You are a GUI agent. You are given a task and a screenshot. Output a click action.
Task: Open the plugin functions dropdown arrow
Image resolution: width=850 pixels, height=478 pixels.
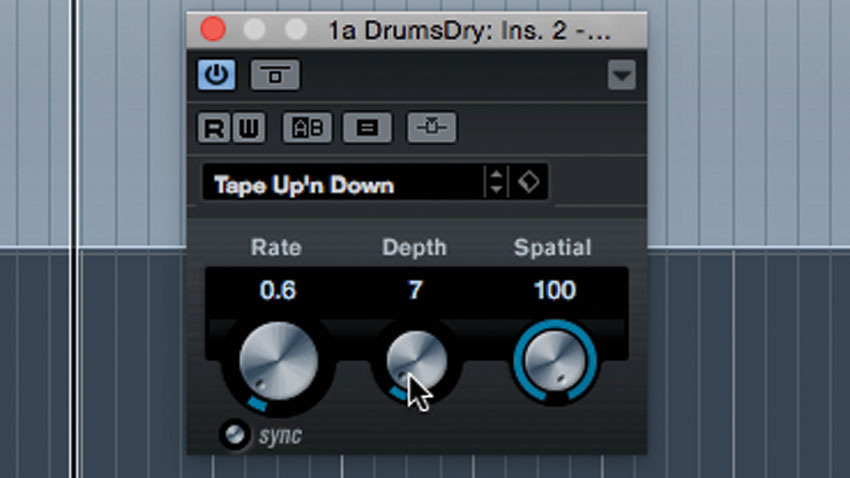pyautogui.click(x=622, y=75)
